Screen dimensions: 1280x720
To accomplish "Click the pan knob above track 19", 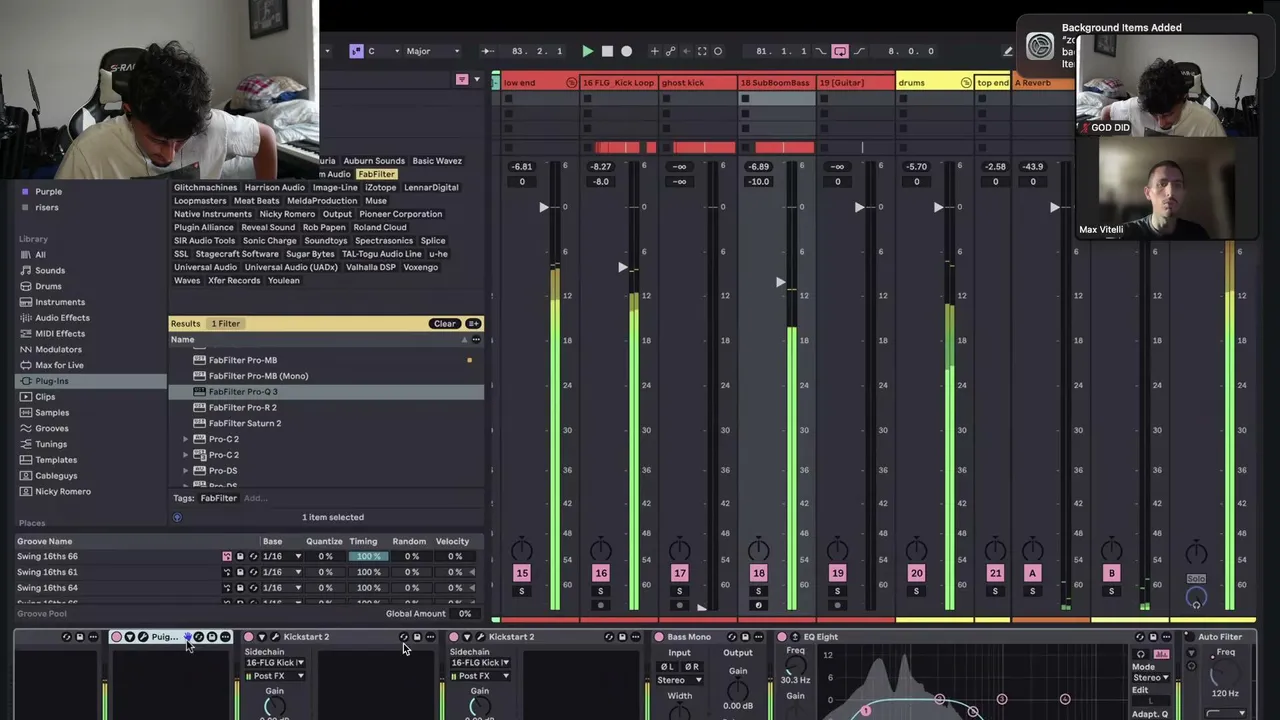I will (x=838, y=550).
